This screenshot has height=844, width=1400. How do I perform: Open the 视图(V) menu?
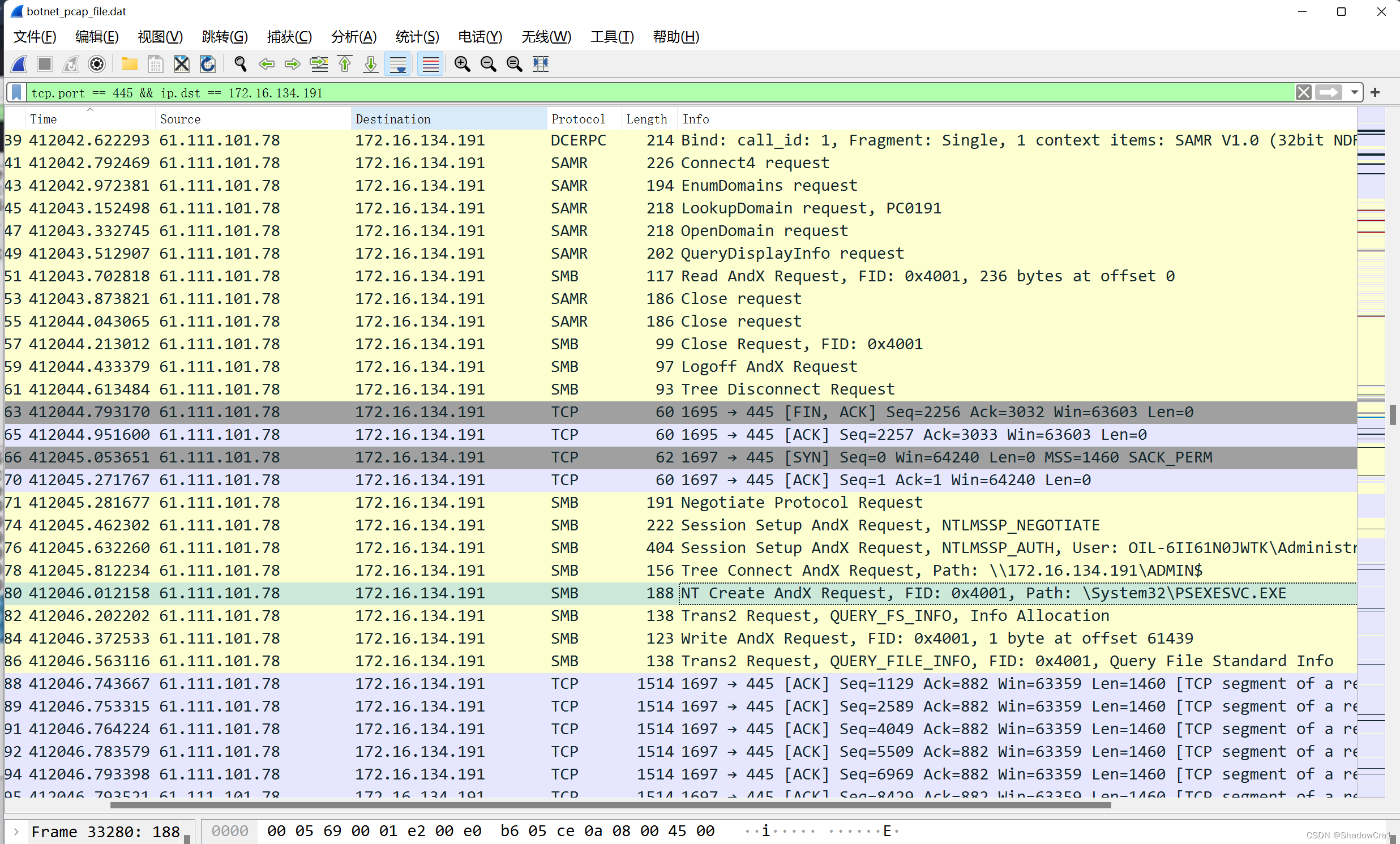[x=160, y=37]
